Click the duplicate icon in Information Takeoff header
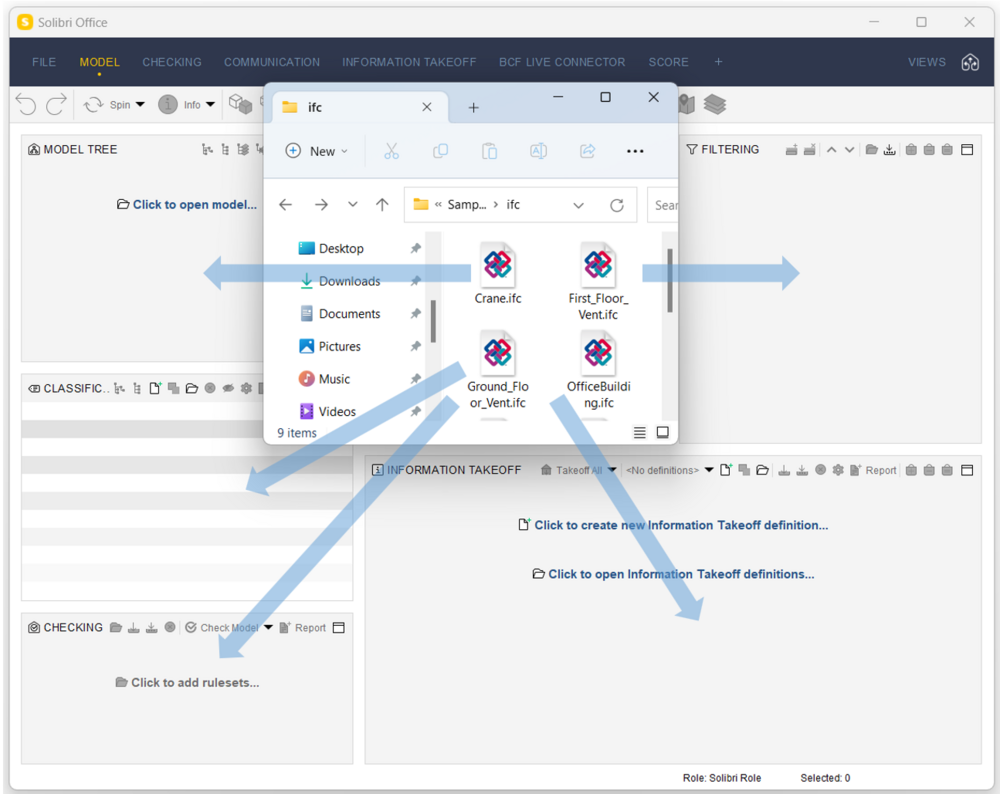The width and height of the screenshot is (1000, 794). (744, 470)
